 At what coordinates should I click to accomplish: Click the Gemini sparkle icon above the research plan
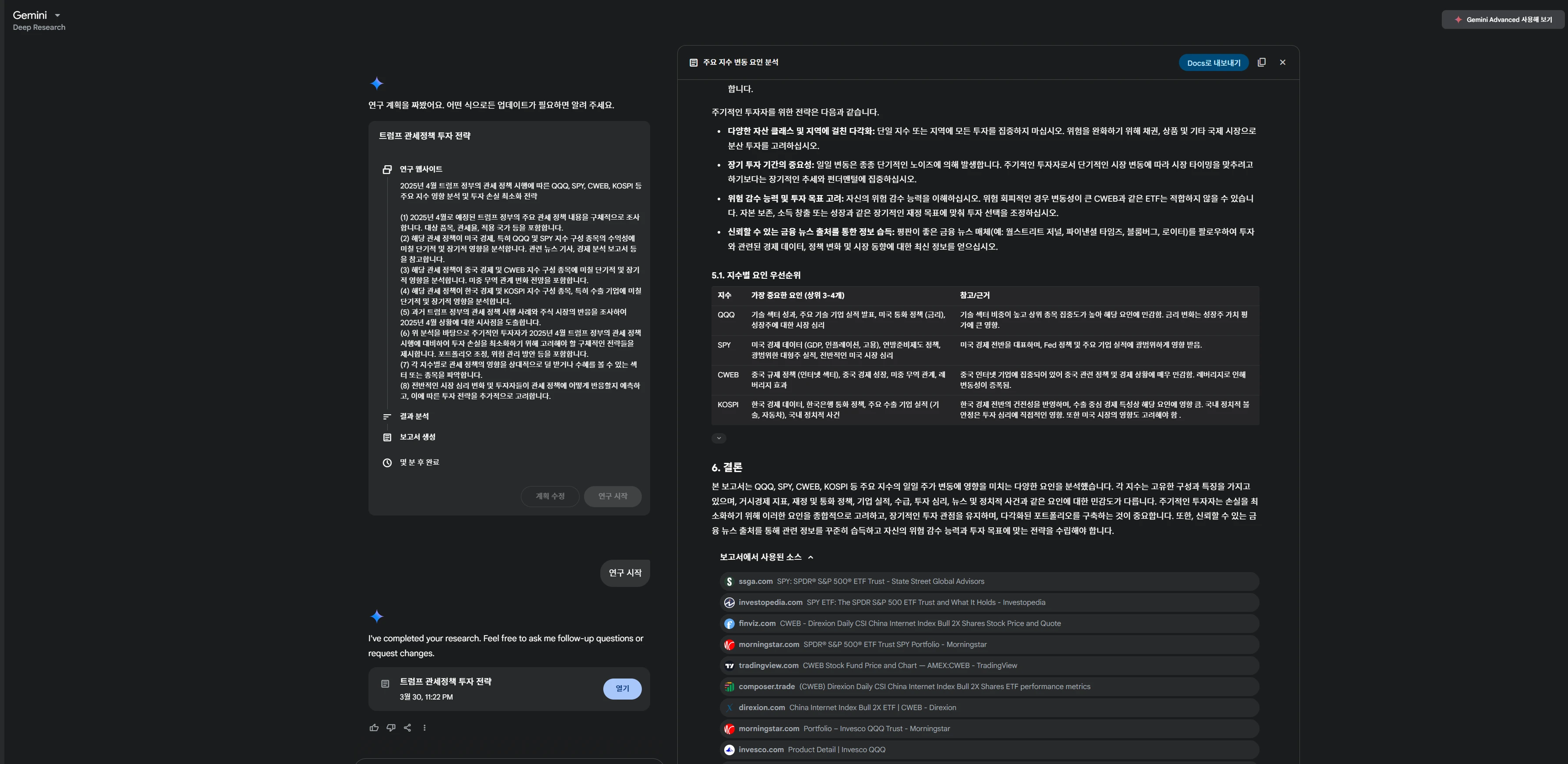tap(377, 83)
